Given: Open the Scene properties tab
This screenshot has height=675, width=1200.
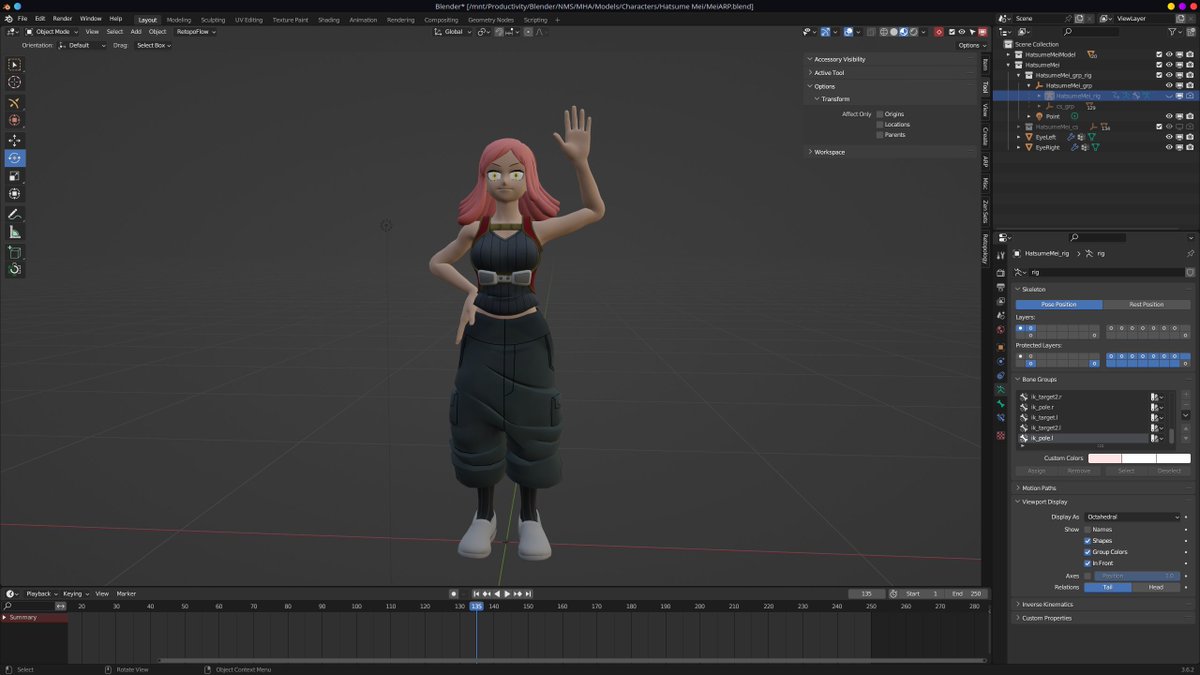Looking at the screenshot, I should click(1000, 315).
